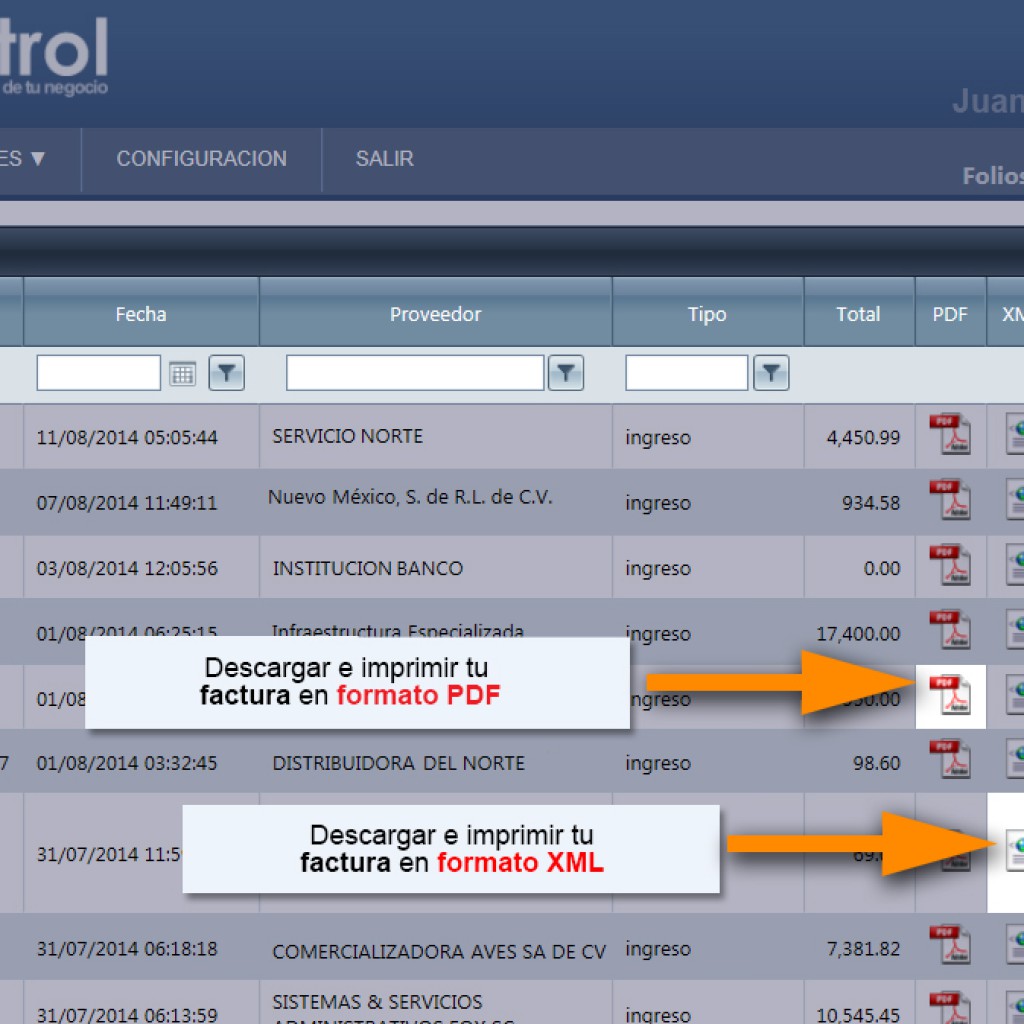Click PDF icon for INSTITUCION BANCO row

pos(950,565)
